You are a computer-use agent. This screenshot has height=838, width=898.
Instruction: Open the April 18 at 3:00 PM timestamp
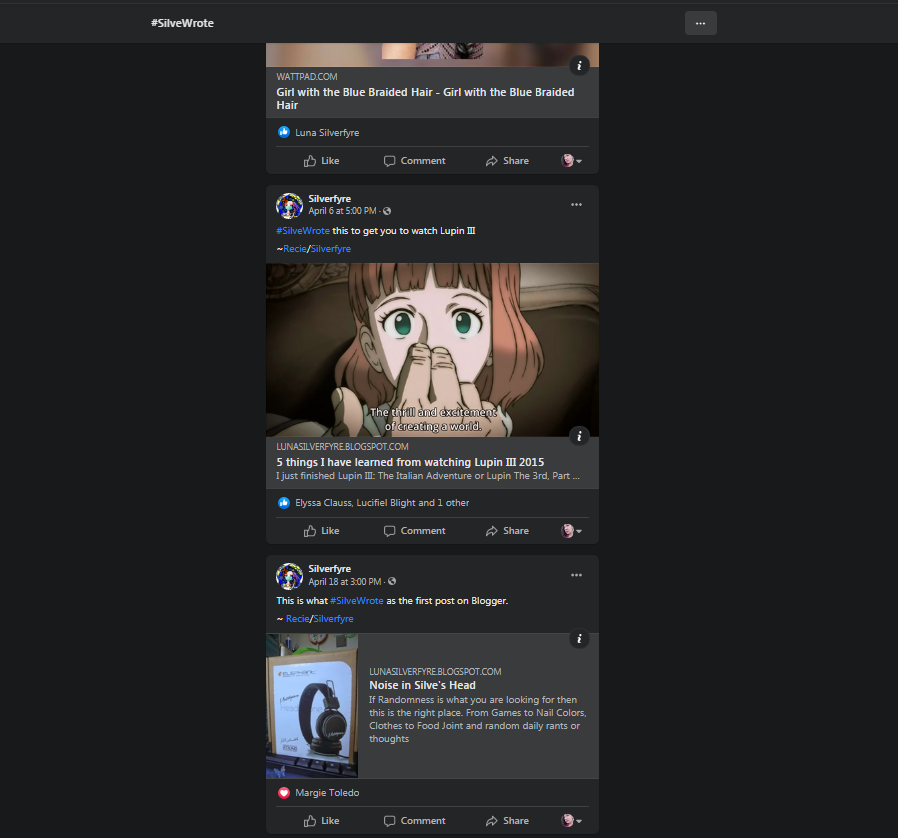click(345, 582)
